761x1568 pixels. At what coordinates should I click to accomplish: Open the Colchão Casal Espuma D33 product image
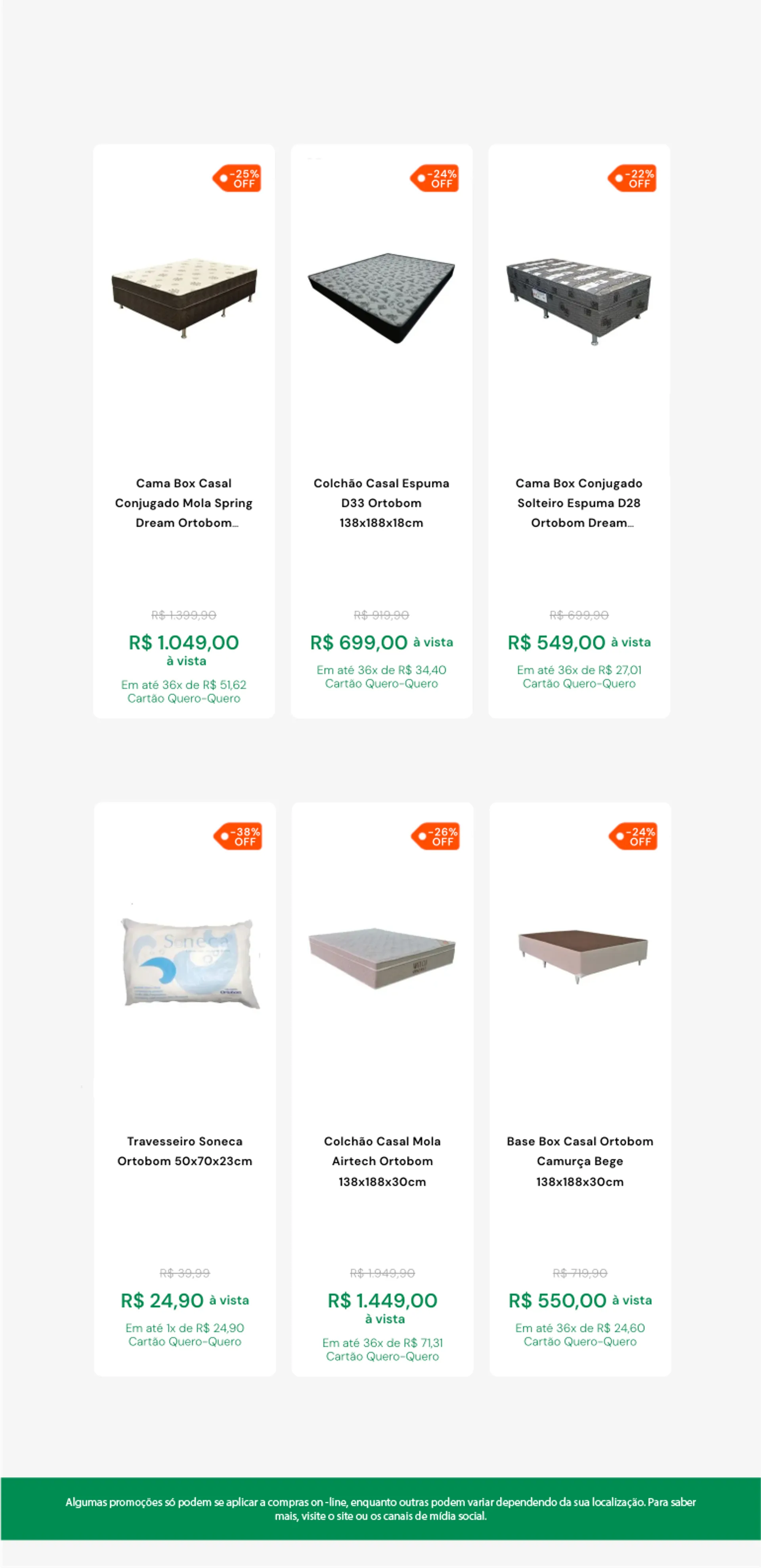click(382, 298)
